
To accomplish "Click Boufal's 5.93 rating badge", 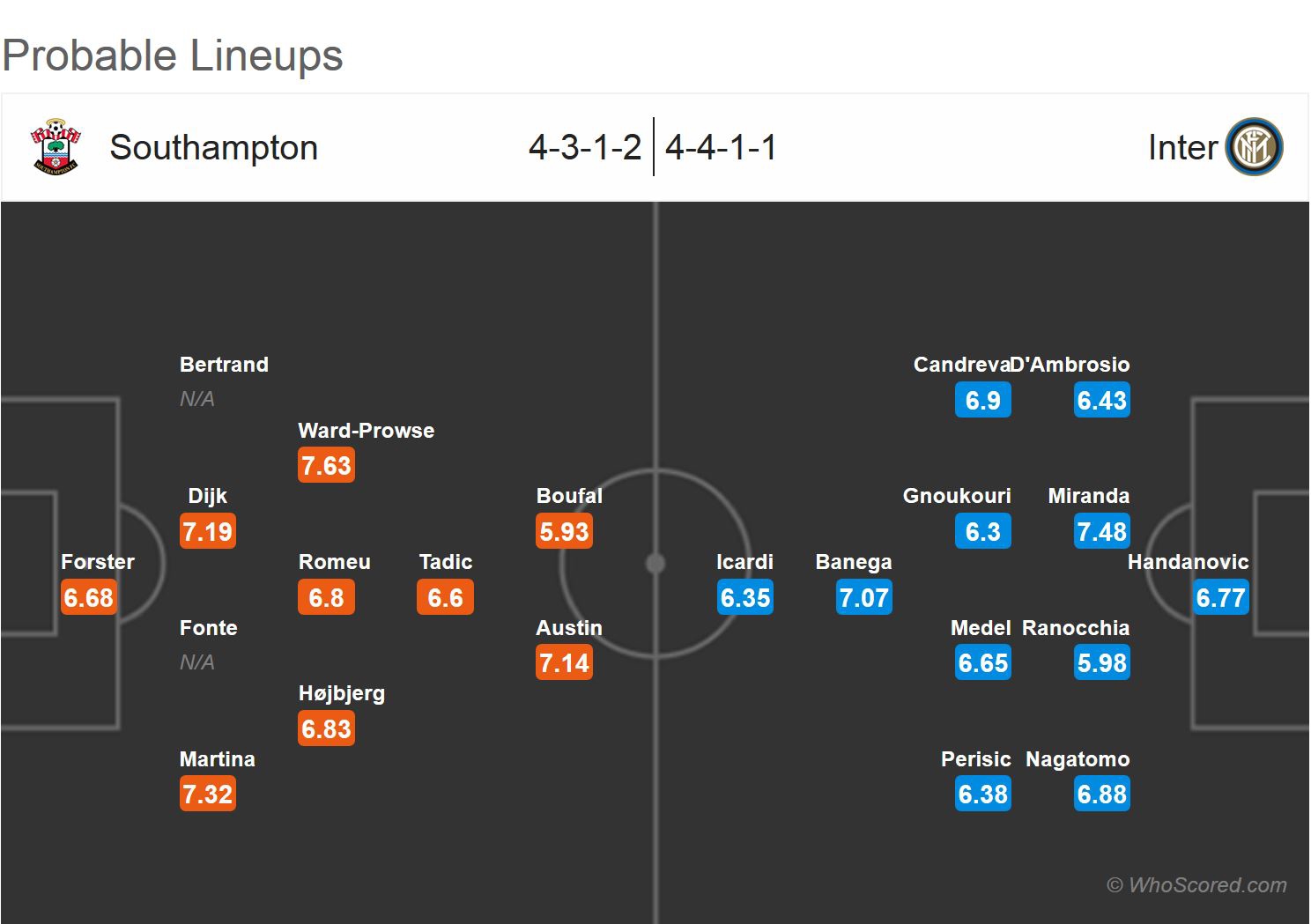I will click(x=564, y=531).
